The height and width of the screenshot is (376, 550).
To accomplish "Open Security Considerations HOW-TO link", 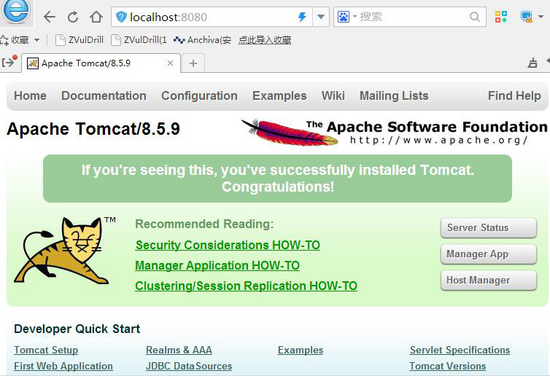I will 228,245.
